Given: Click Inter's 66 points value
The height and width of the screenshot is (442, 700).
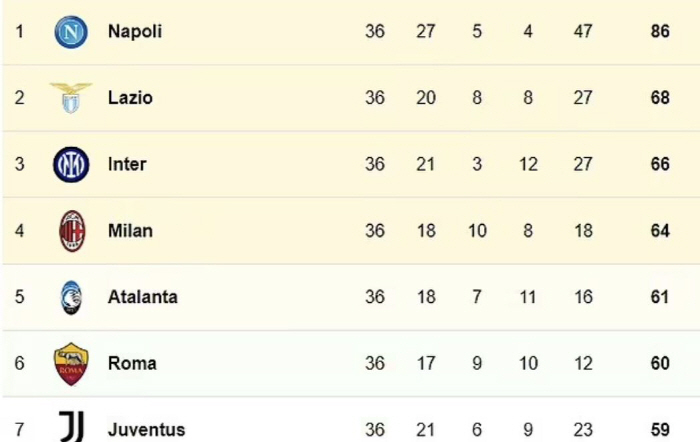Looking at the screenshot, I should pos(660,164).
